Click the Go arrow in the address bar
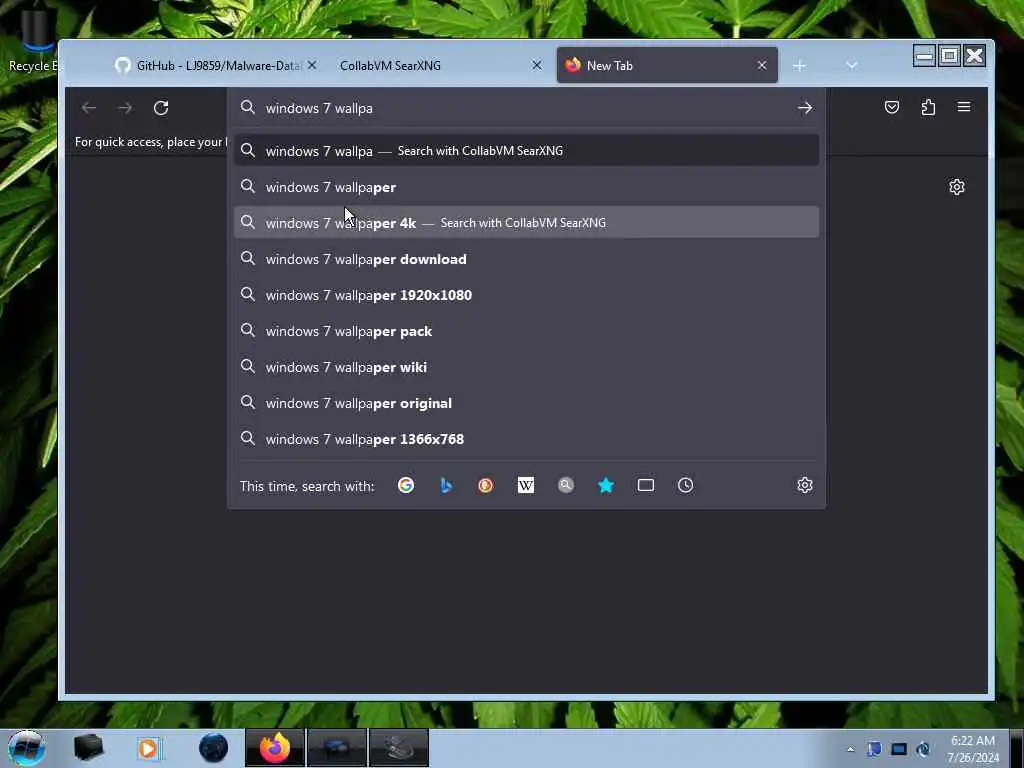The height and width of the screenshot is (768, 1024). pyautogui.click(x=805, y=108)
